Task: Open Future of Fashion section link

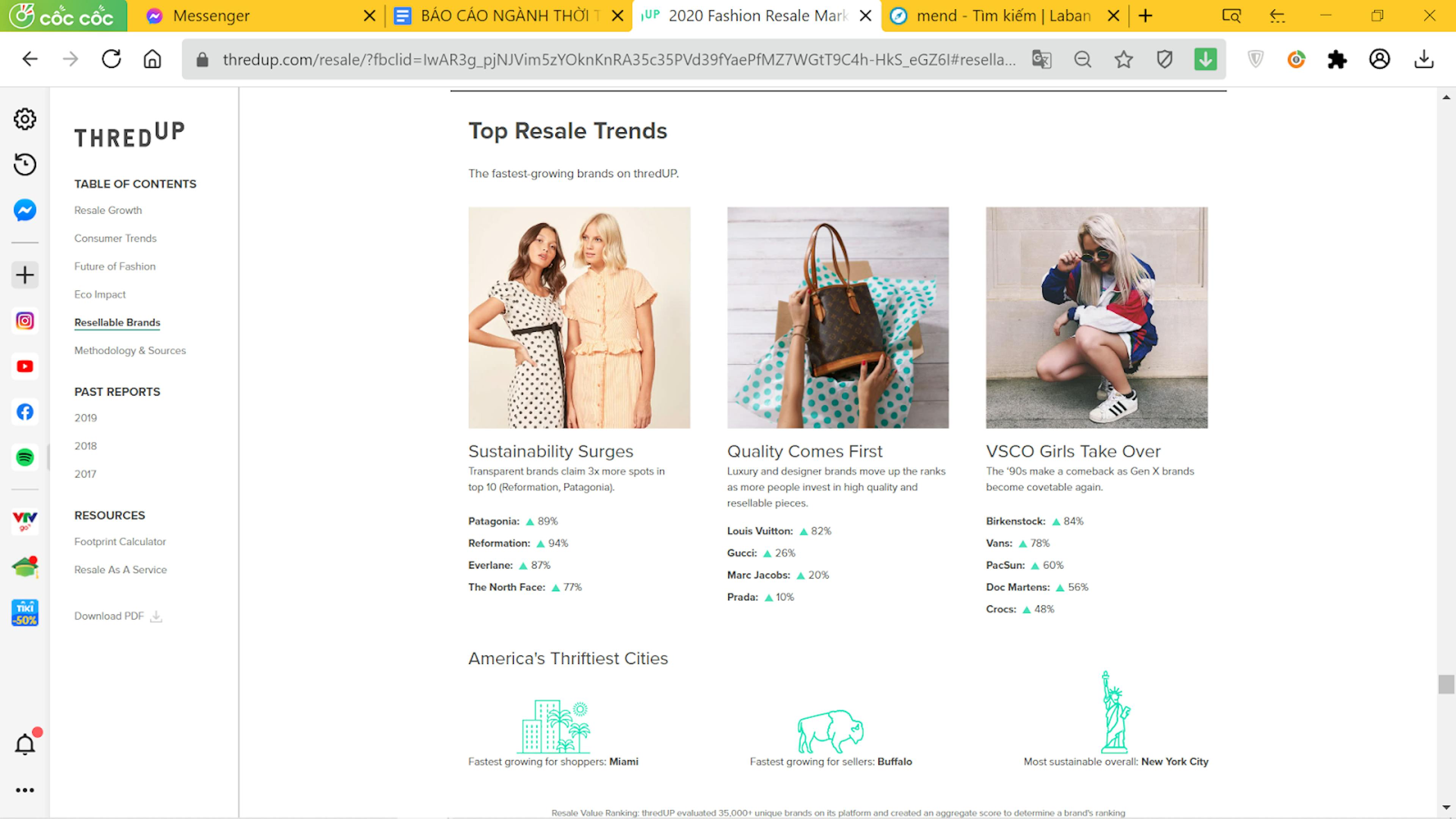Action: [x=115, y=266]
